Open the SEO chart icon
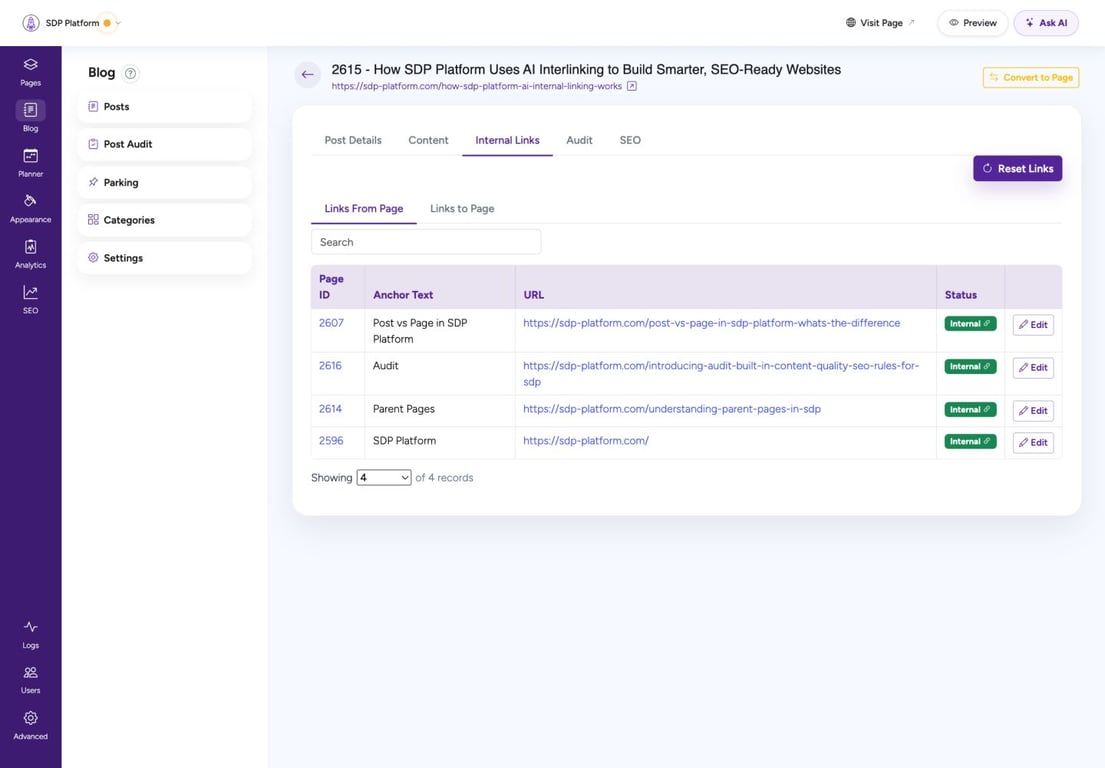 coord(30,292)
